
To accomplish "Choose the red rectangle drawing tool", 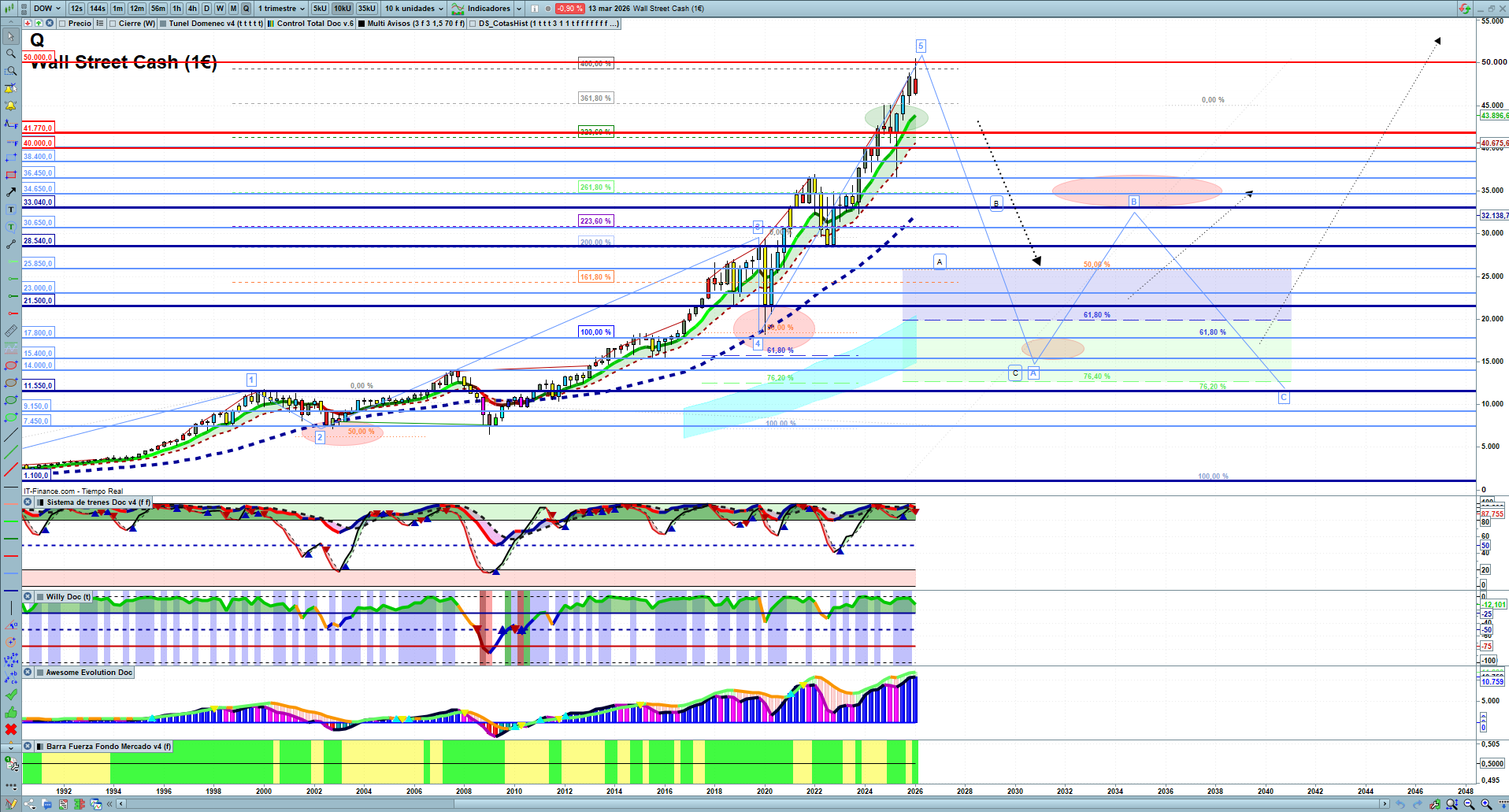I will [11, 175].
